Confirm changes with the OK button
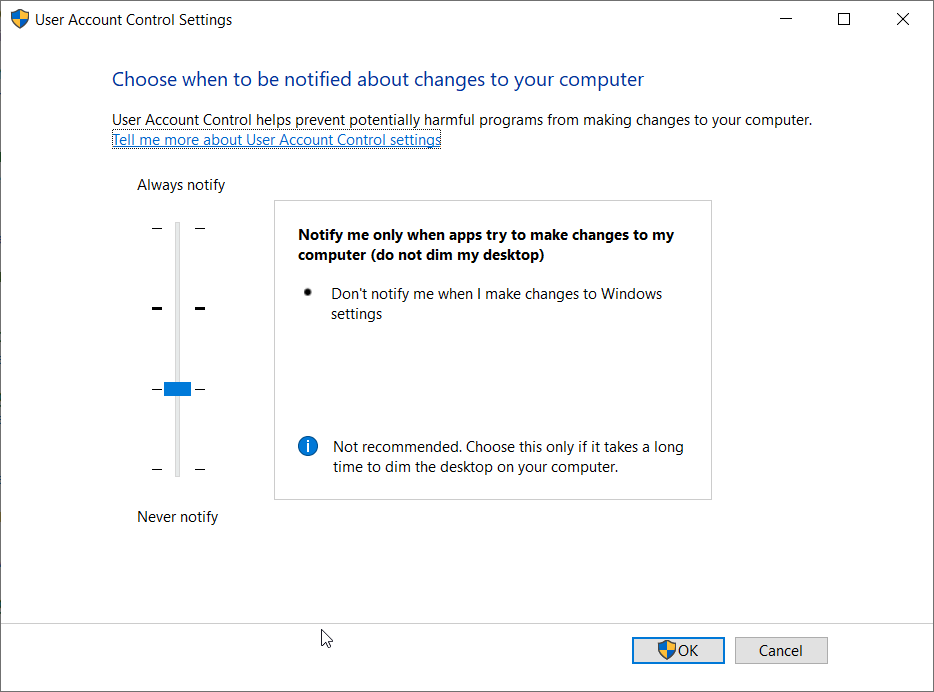Image resolution: width=934 pixels, height=692 pixels. [x=678, y=650]
